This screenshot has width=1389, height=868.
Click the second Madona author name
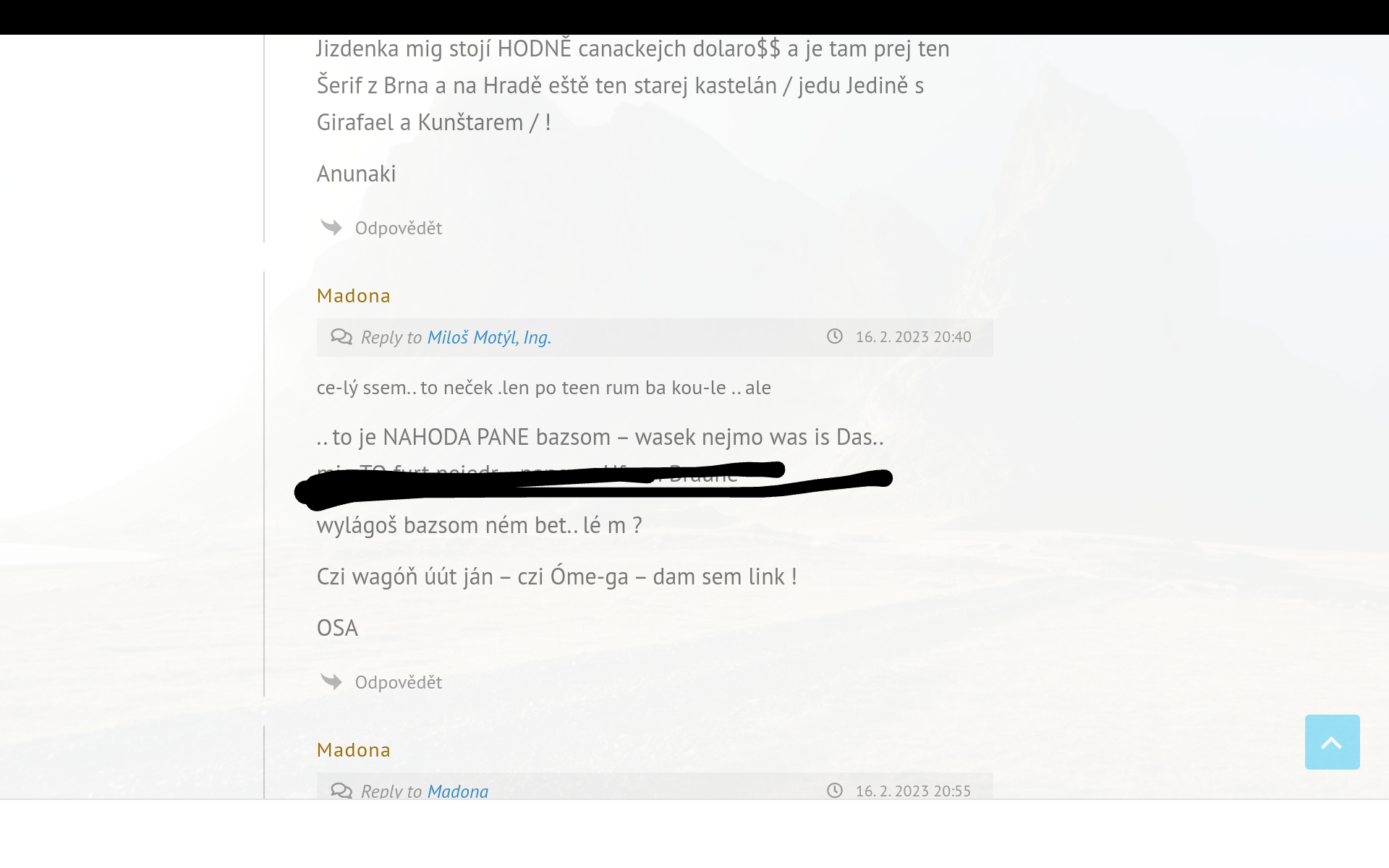pyautogui.click(x=354, y=750)
